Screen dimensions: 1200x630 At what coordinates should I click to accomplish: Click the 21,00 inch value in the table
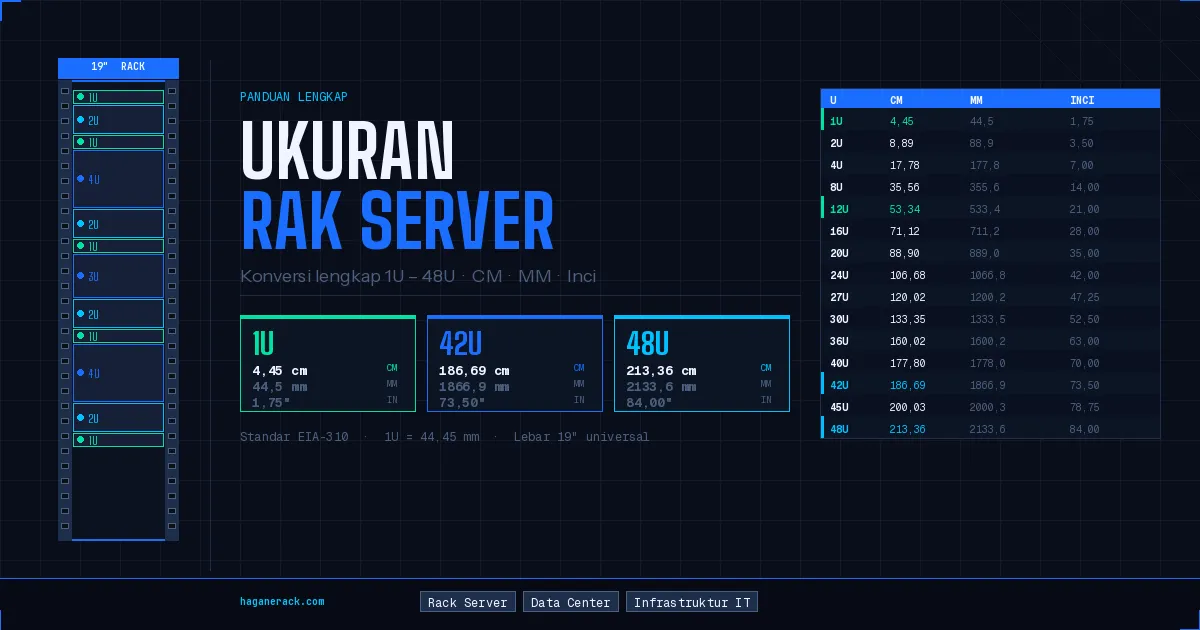(1084, 209)
